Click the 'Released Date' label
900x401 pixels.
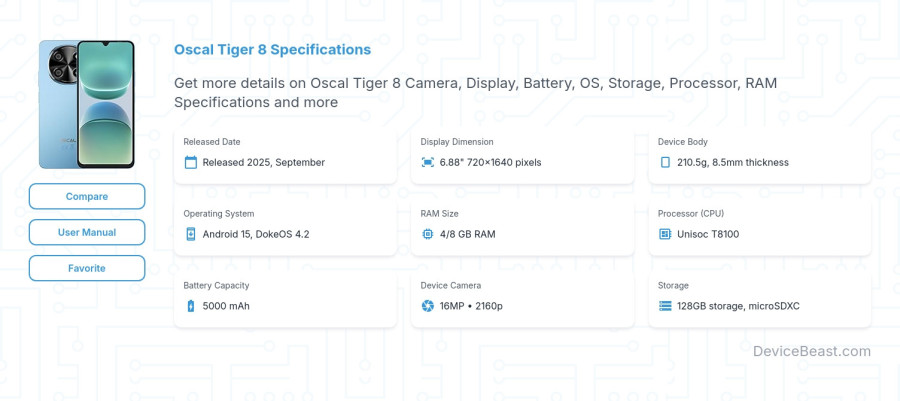(212, 142)
